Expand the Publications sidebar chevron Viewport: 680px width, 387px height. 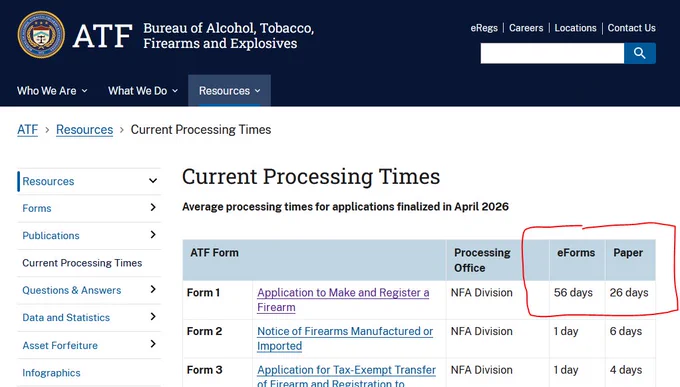coord(153,235)
